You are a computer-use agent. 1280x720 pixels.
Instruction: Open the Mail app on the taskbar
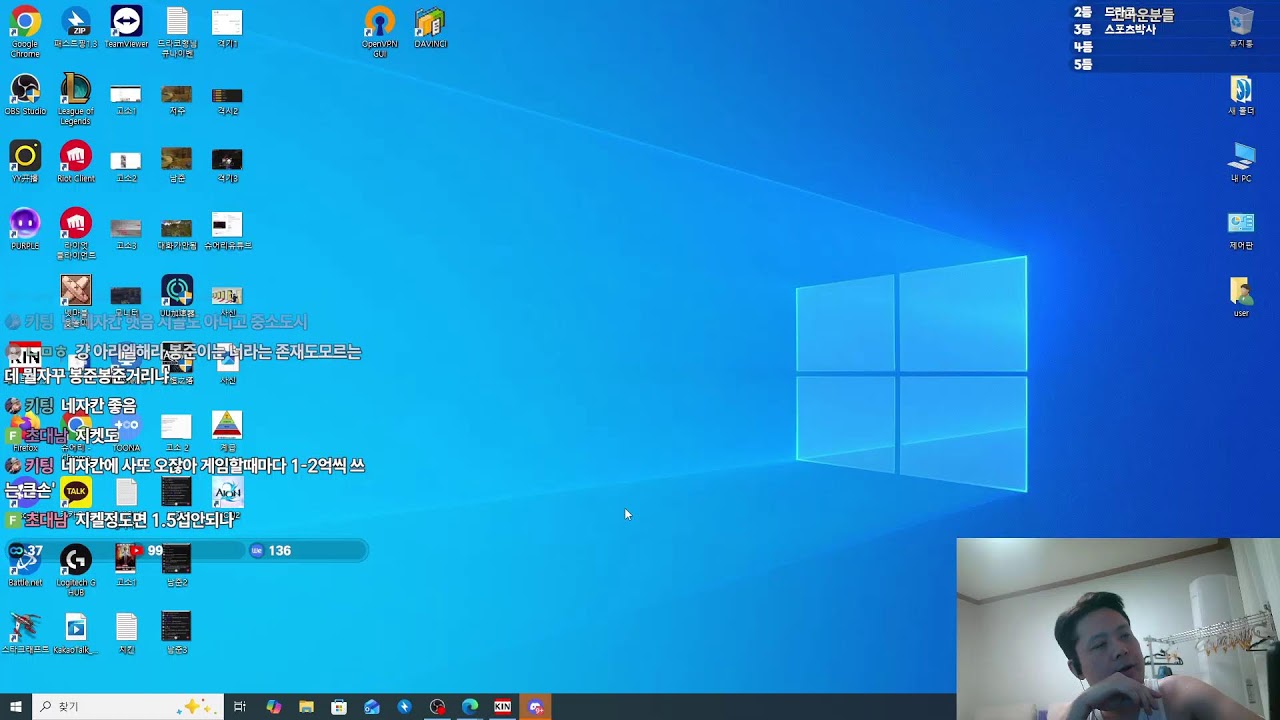(372, 707)
